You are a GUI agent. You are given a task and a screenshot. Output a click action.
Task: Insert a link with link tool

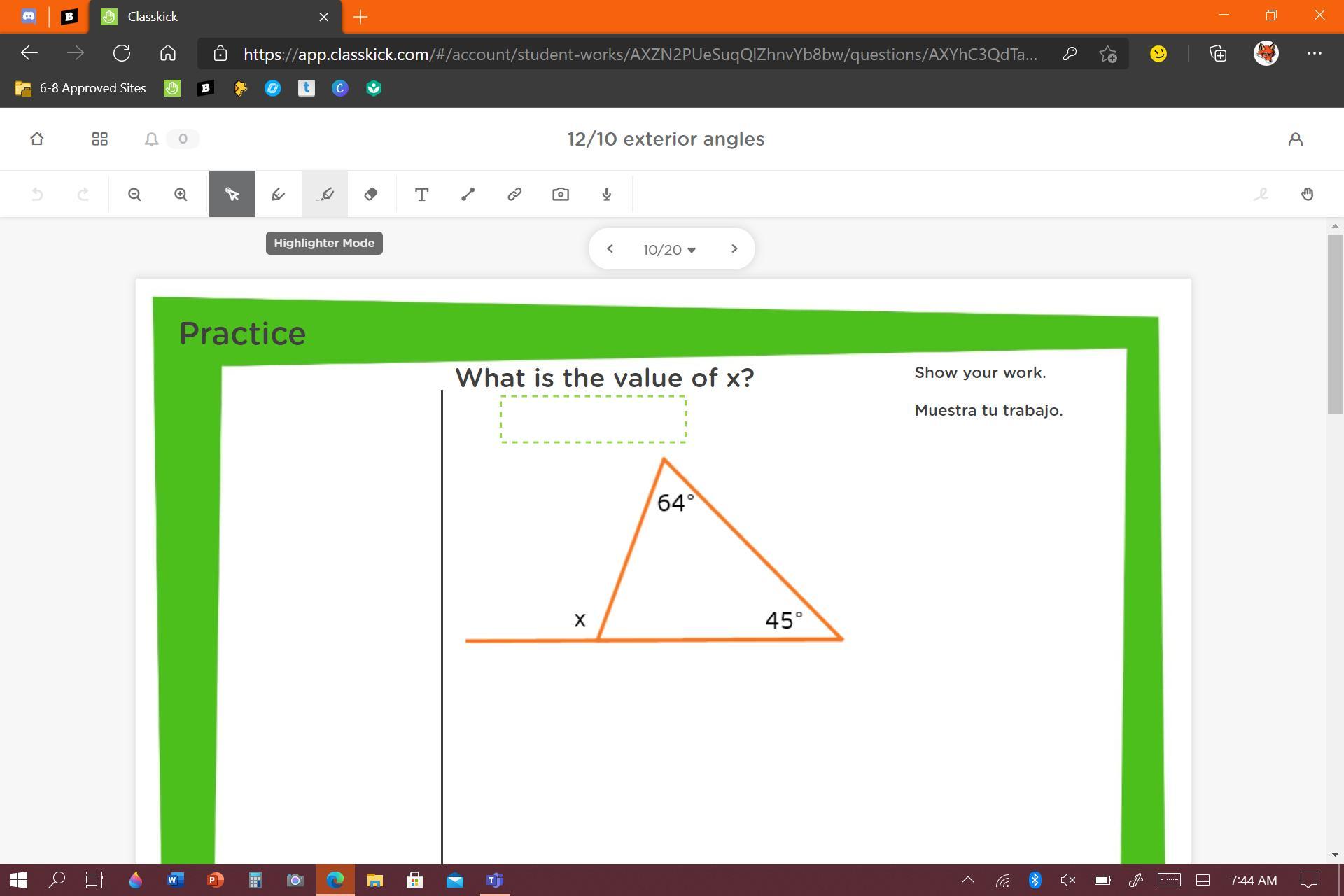514,194
